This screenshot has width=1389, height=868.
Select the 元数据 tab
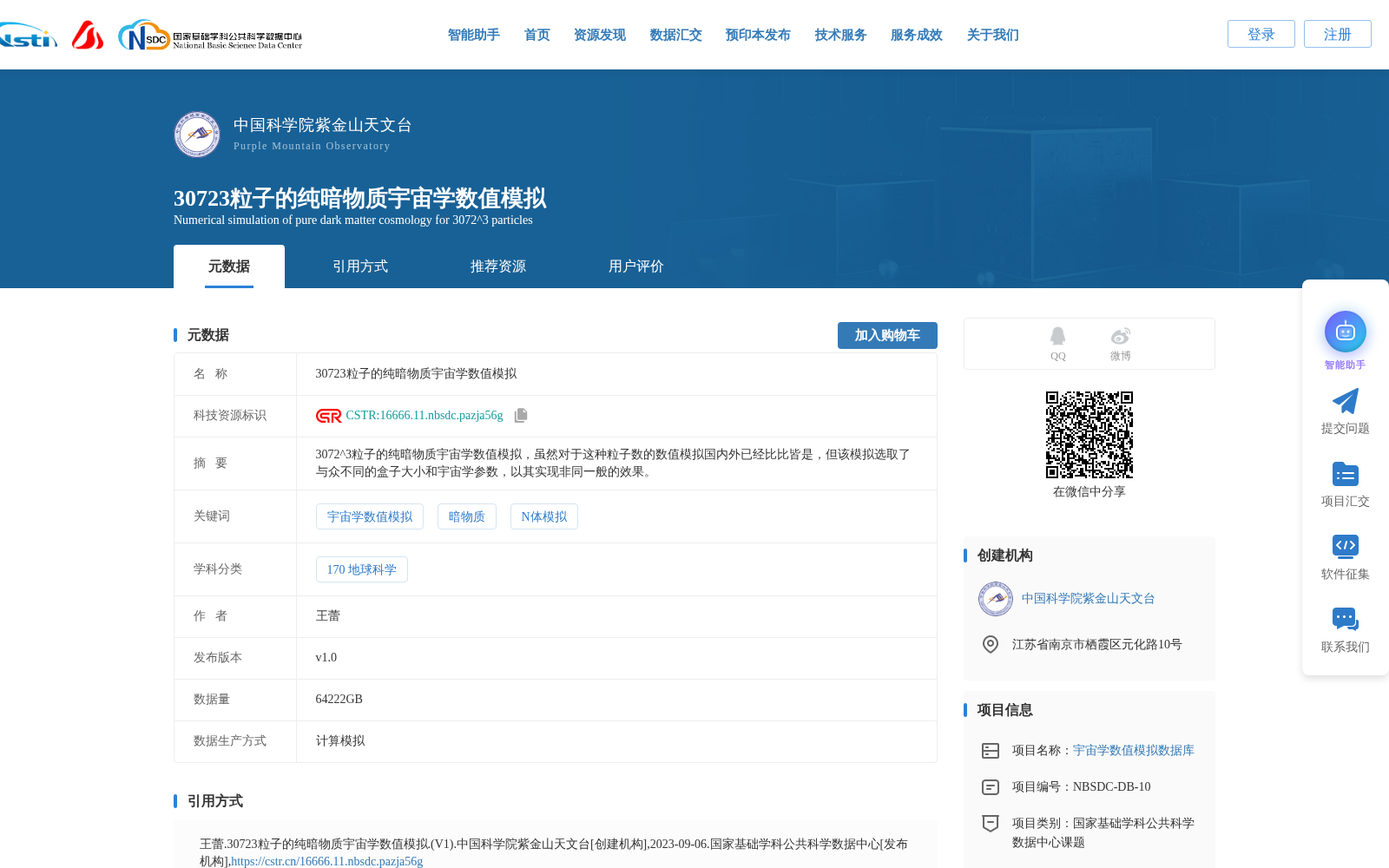coord(229,266)
